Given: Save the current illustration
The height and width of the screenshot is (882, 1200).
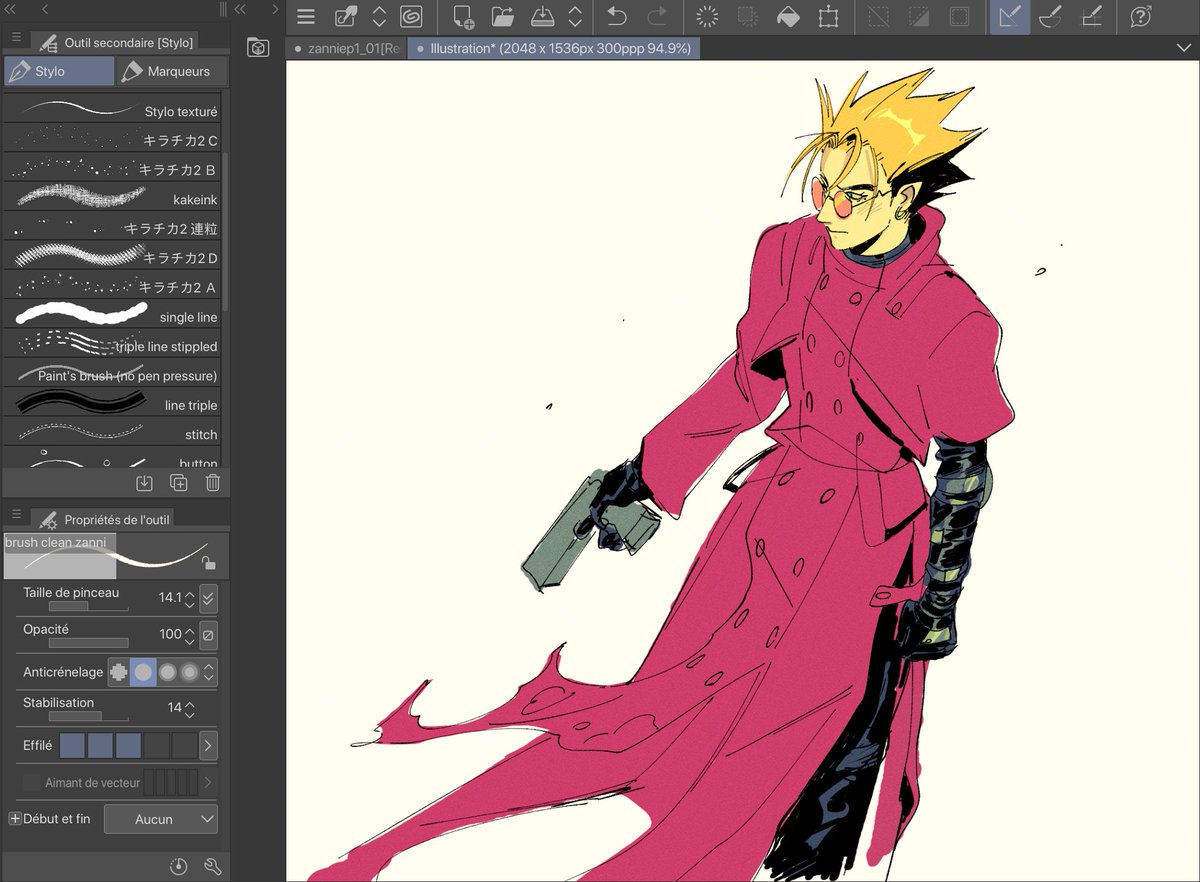Looking at the screenshot, I should (x=541, y=17).
